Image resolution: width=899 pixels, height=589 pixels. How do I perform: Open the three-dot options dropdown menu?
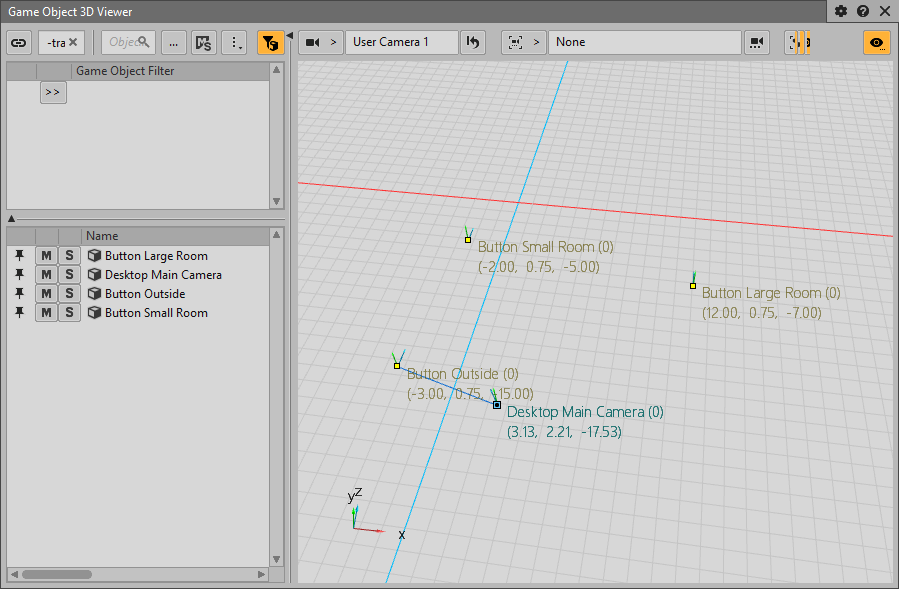pos(234,43)
